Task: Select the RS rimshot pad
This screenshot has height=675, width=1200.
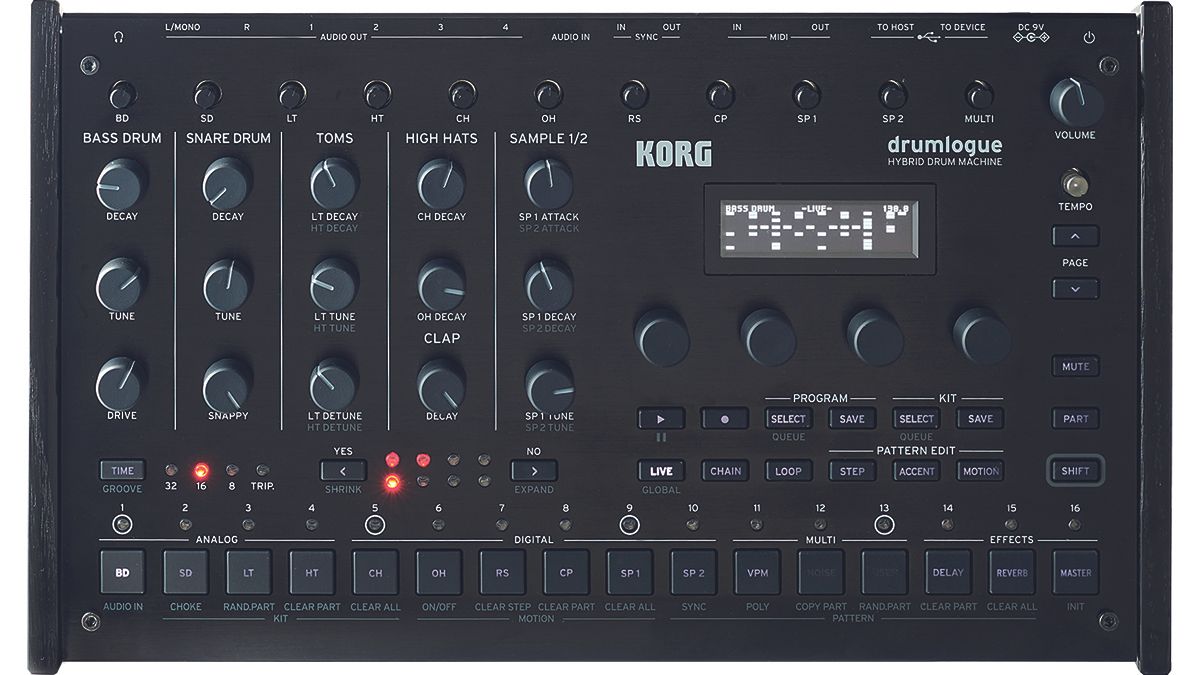Action: point(503,573)
